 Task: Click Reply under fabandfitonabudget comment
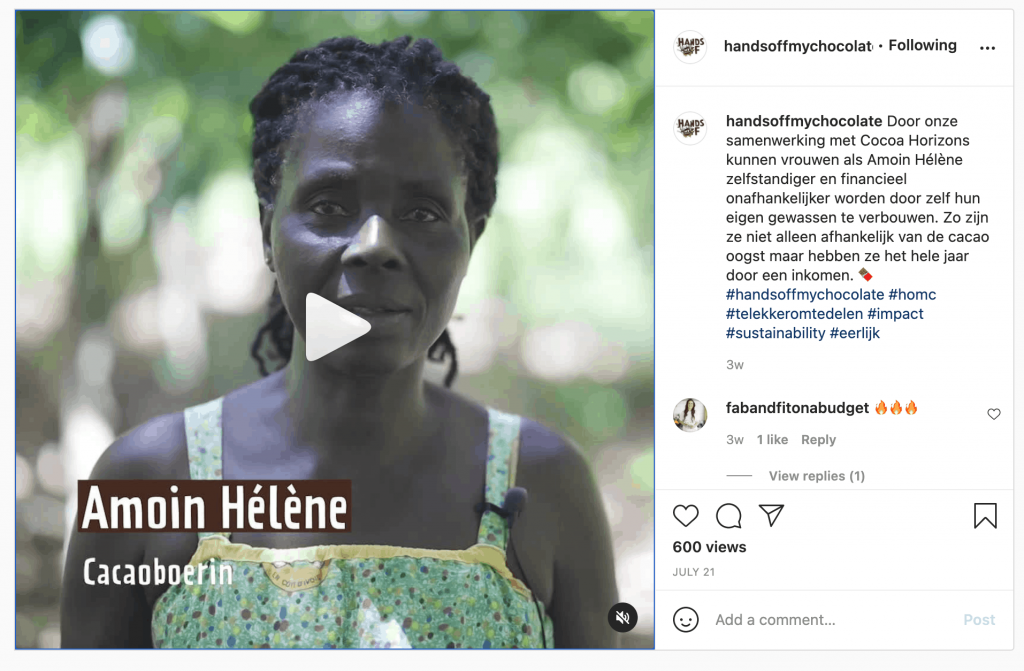(818, 440)
